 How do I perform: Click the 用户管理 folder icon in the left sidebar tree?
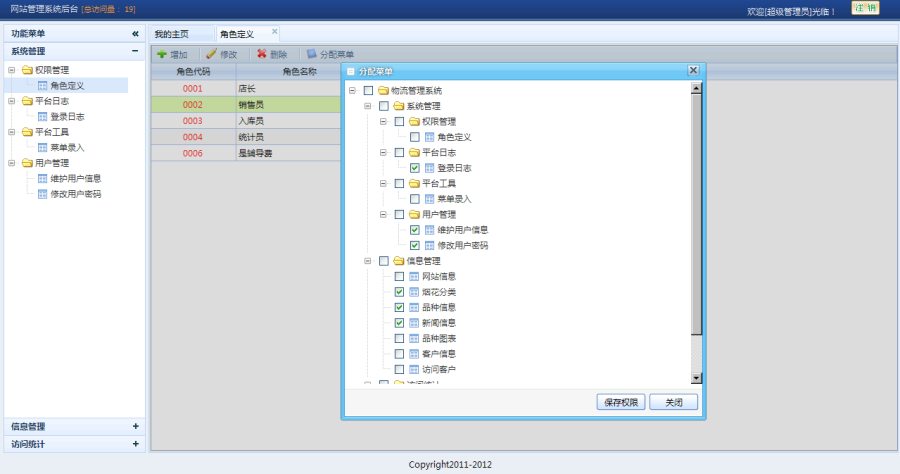[x=27, y=163]
